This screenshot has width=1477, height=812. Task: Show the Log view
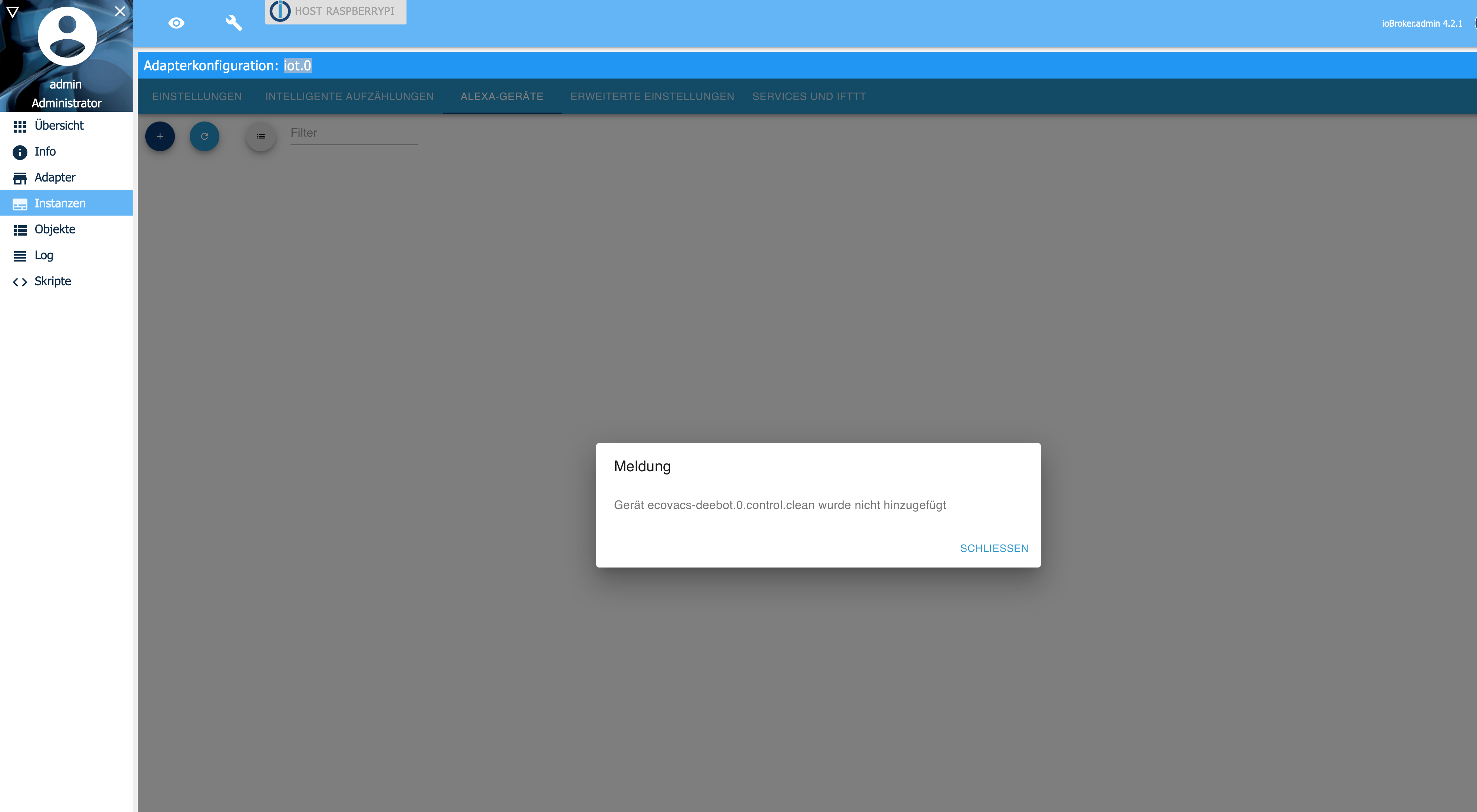44,255
